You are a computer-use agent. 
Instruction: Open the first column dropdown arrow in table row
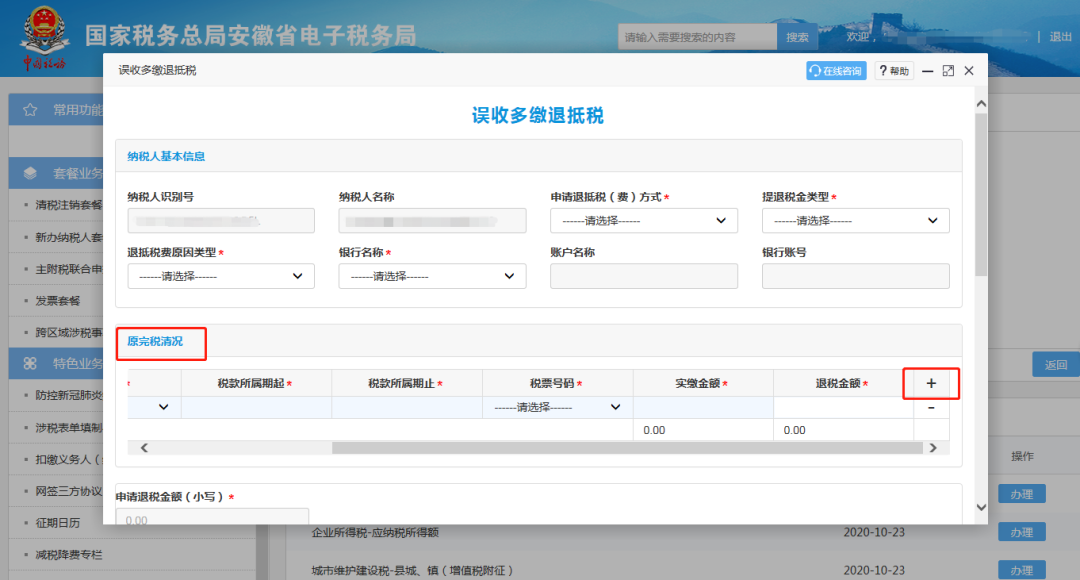pyautogui.click(x=163, y=407)
